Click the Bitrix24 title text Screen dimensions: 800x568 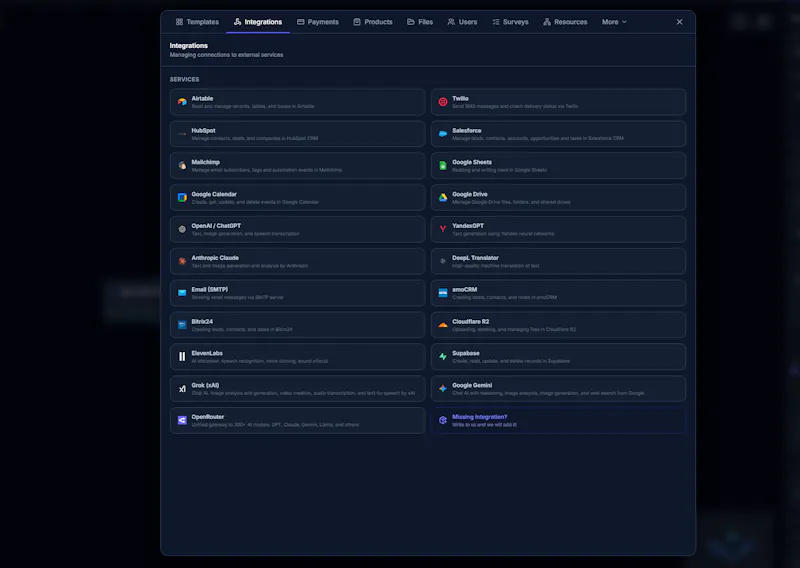click(202, 322)
